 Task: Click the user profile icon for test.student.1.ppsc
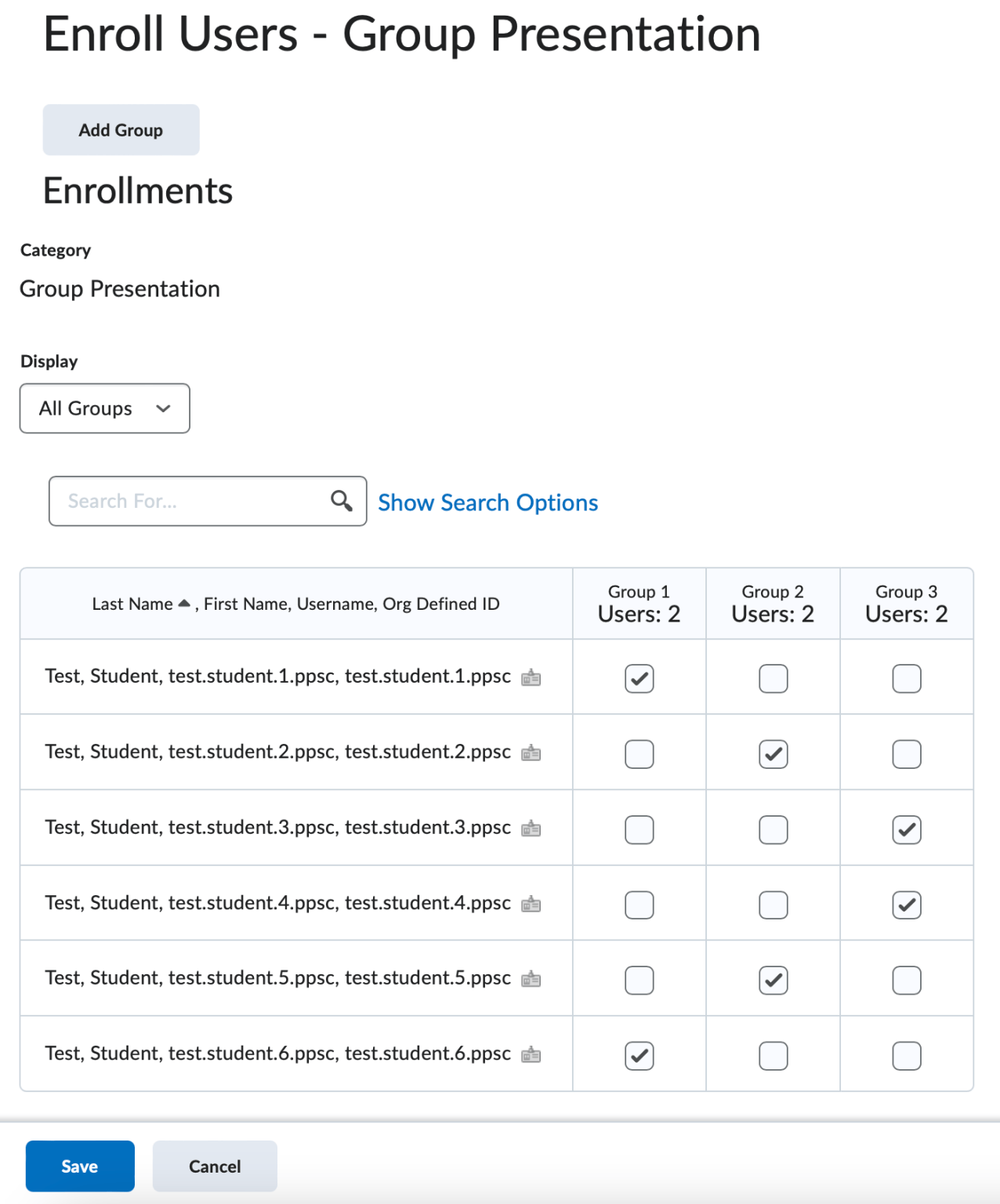[531, 677]
